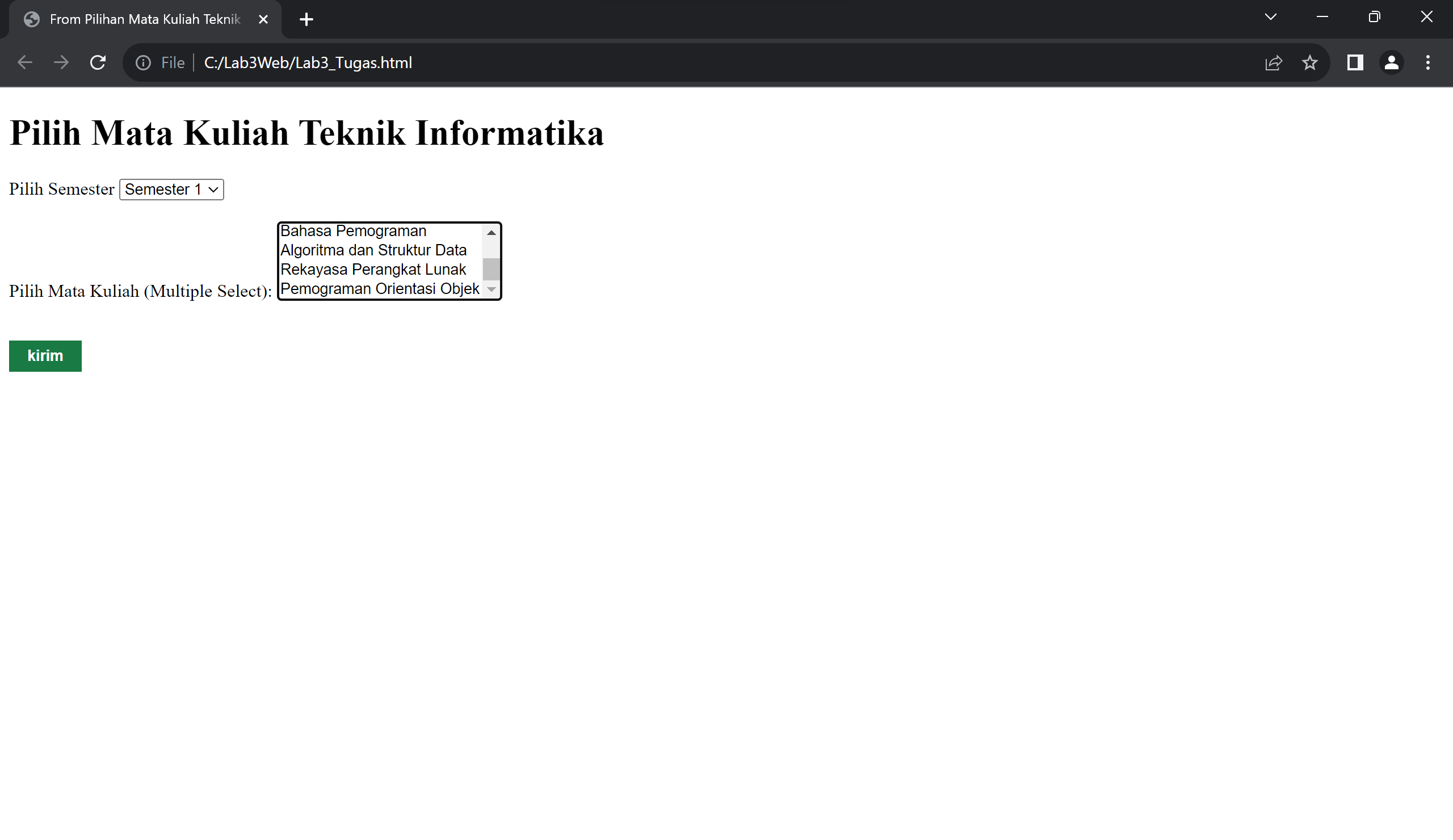The height and width of the screenshot is (840, 1453).
Task: Open the Semester 1 dropdown
Action: (171, 189)
